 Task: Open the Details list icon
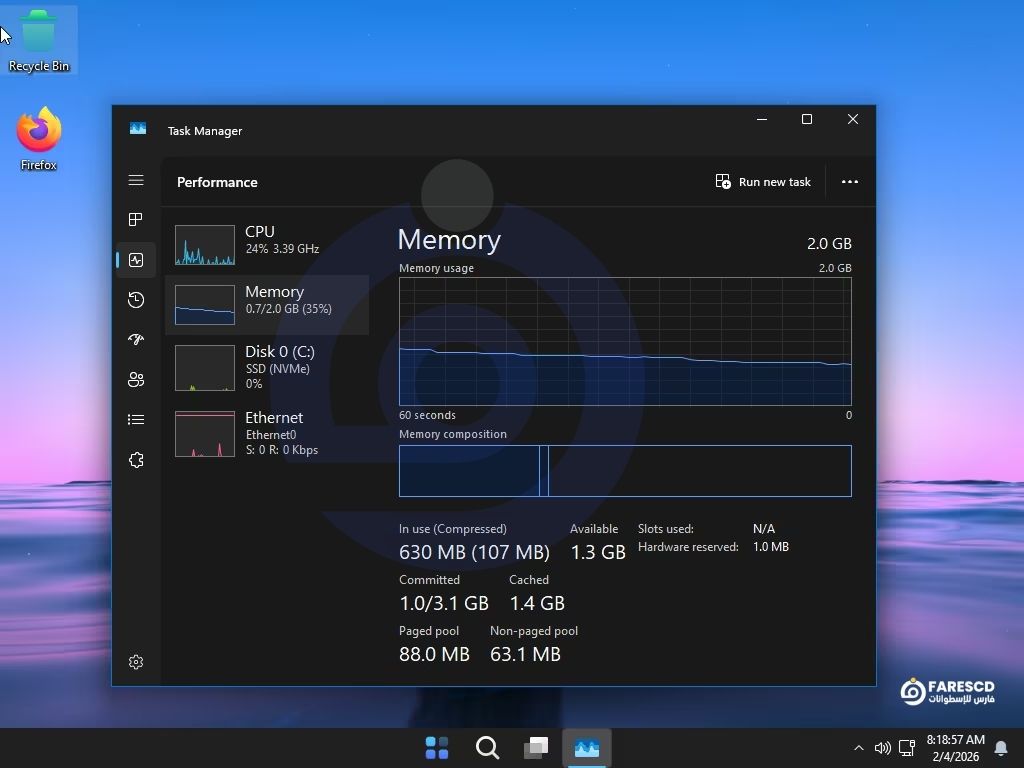coord(136,420)
